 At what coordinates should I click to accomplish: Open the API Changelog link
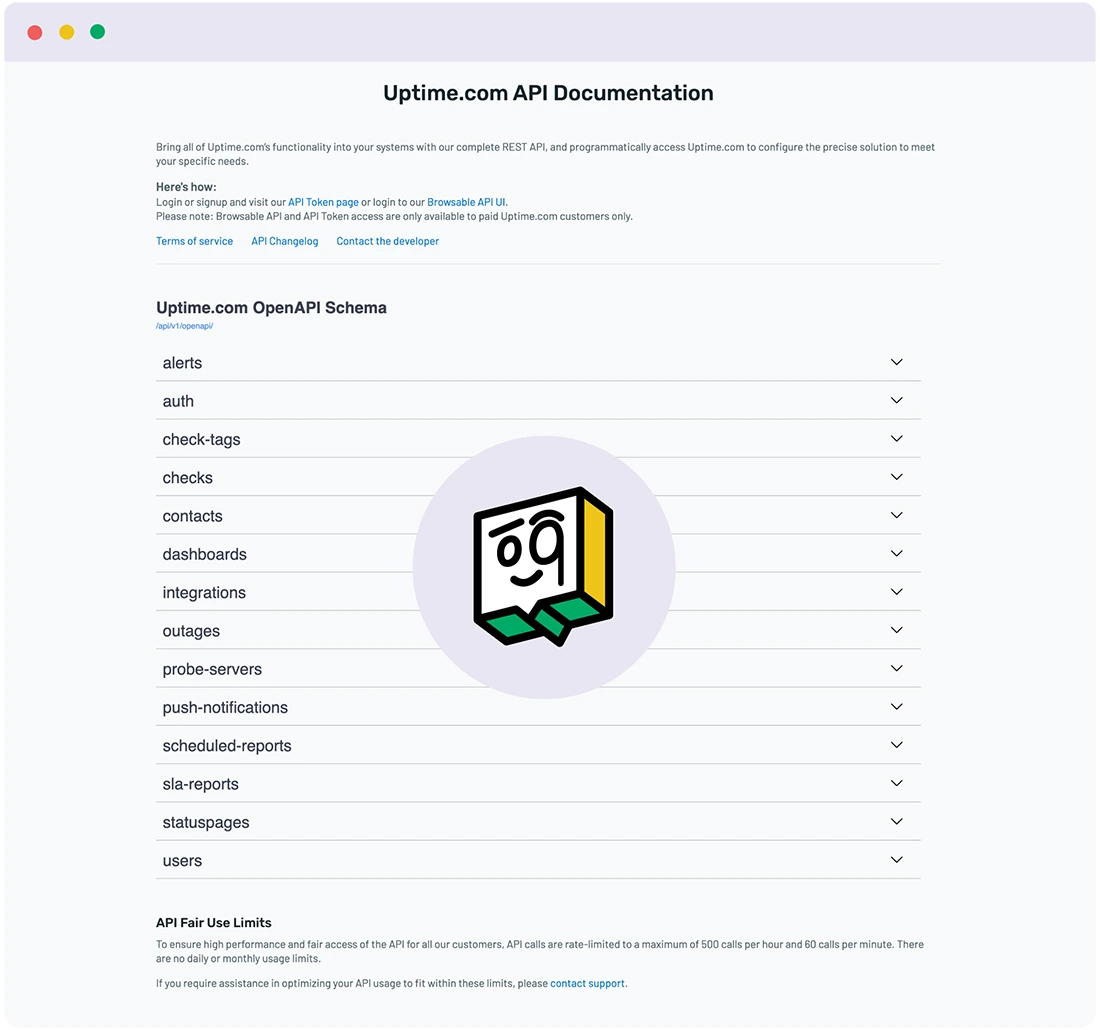point(285,241)
